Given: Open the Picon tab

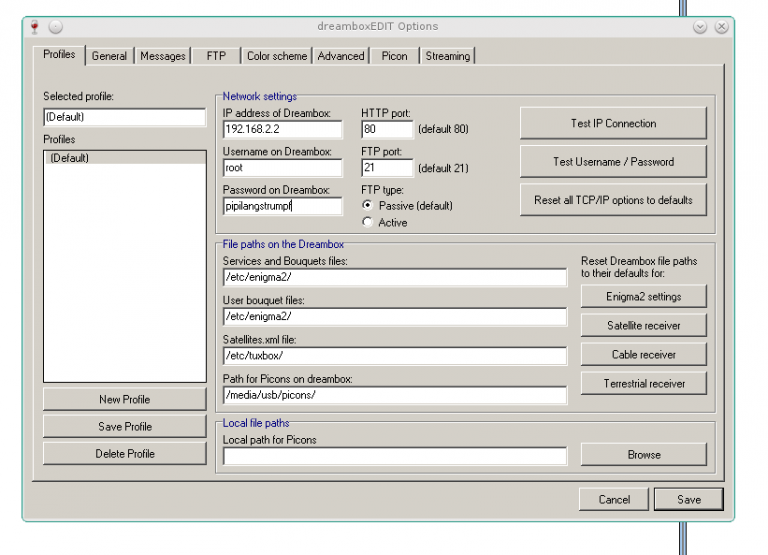Looking at the screenshot, I should pos(394,56).
